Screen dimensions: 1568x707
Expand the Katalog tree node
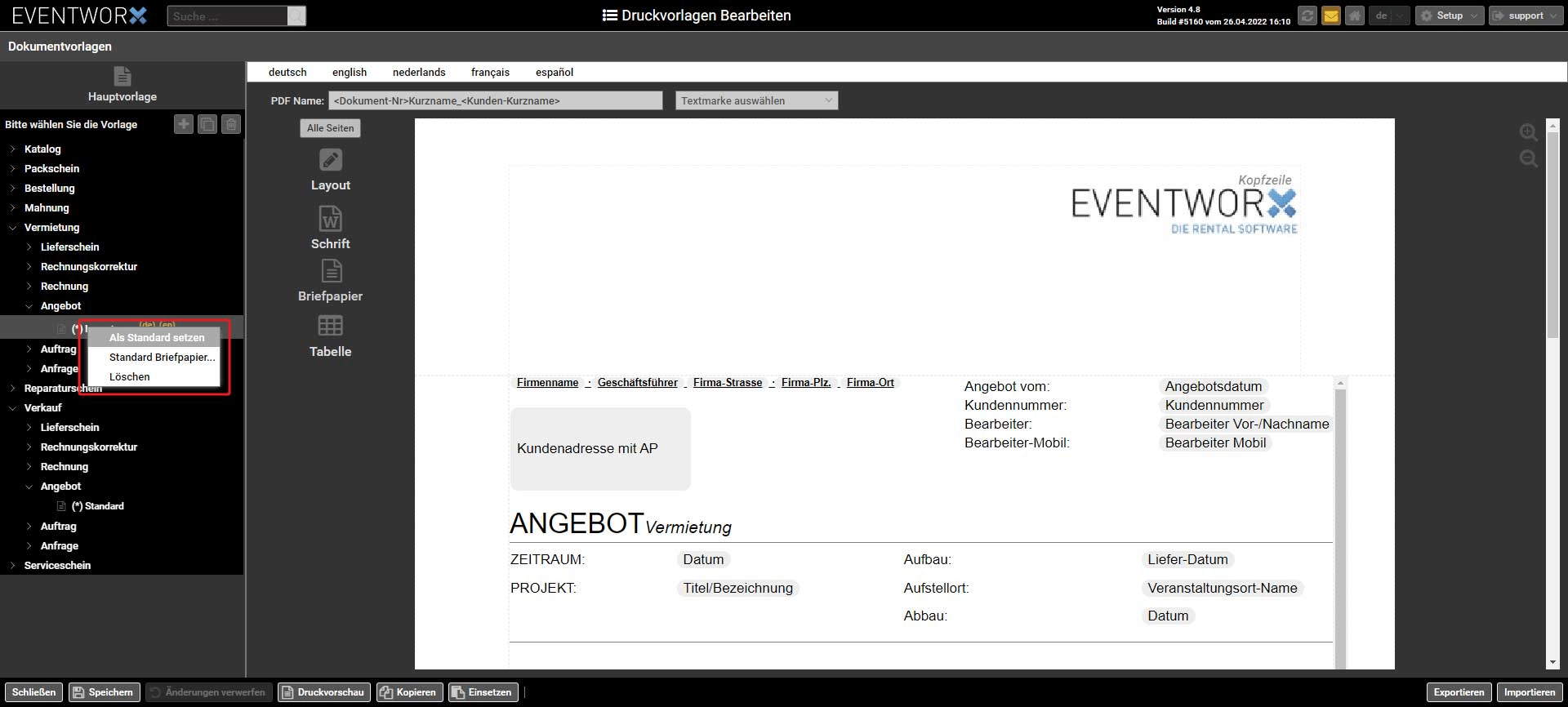pos(13,149)
